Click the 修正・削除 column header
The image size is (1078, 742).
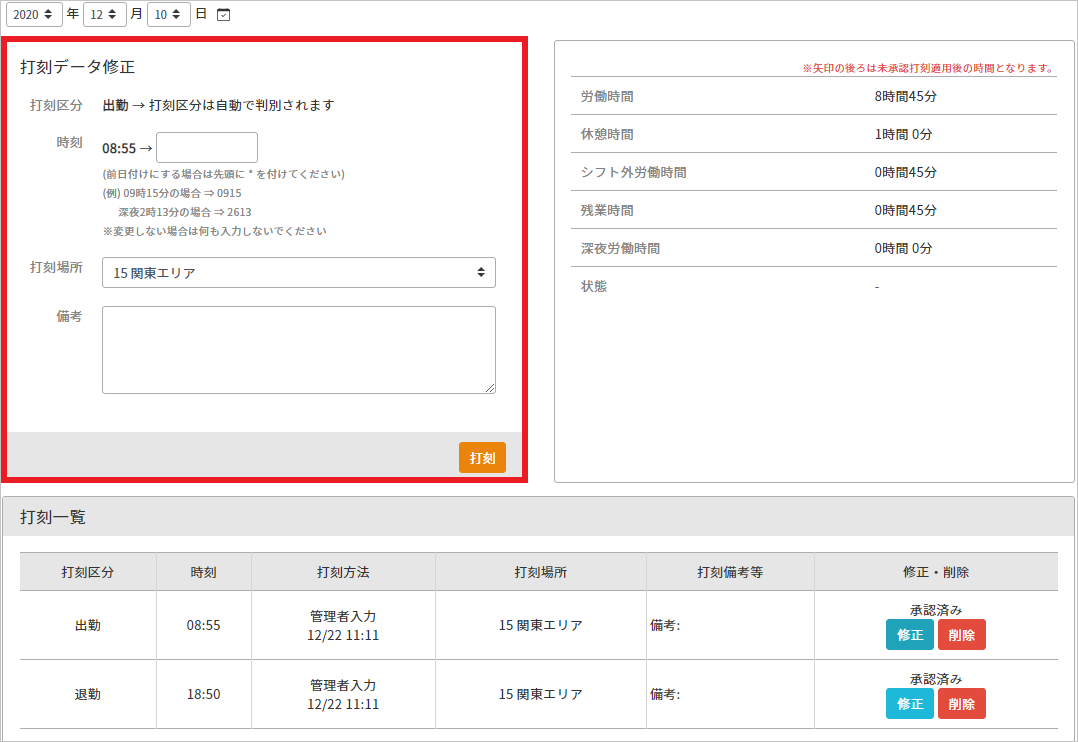[935, 572]
